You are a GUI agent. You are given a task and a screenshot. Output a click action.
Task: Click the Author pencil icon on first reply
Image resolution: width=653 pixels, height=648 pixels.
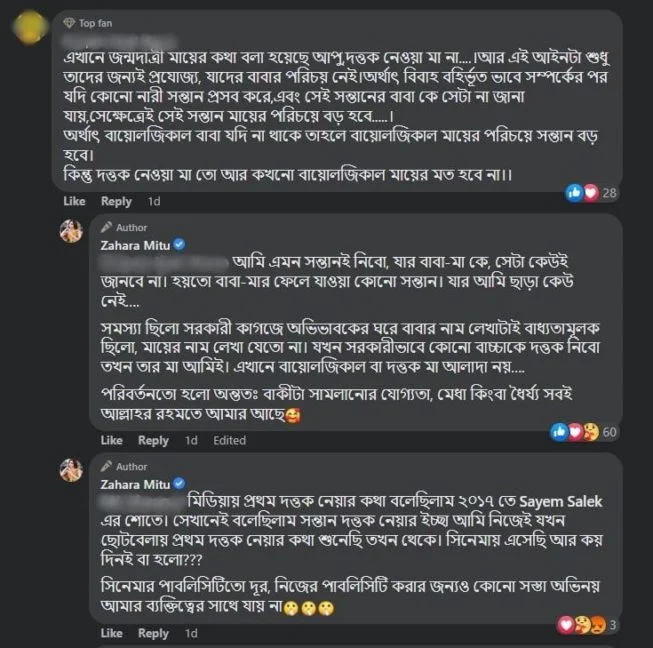point(106,227)
